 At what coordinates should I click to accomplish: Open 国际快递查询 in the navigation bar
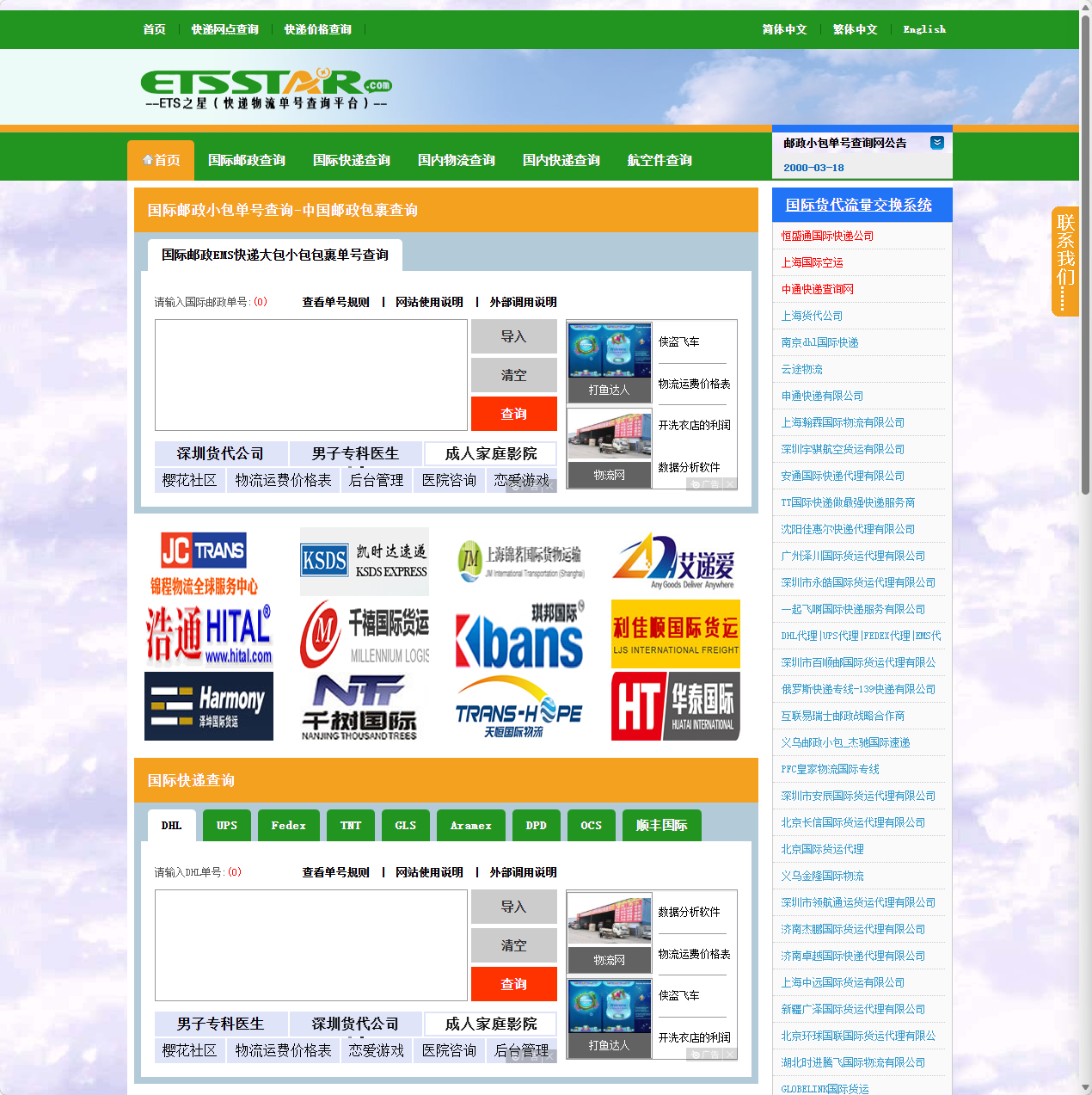click(351, 161)
